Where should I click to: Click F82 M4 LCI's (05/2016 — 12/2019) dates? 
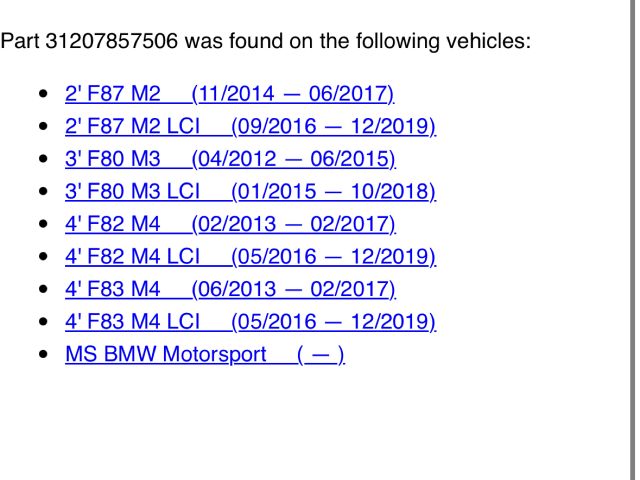point(334,257)
